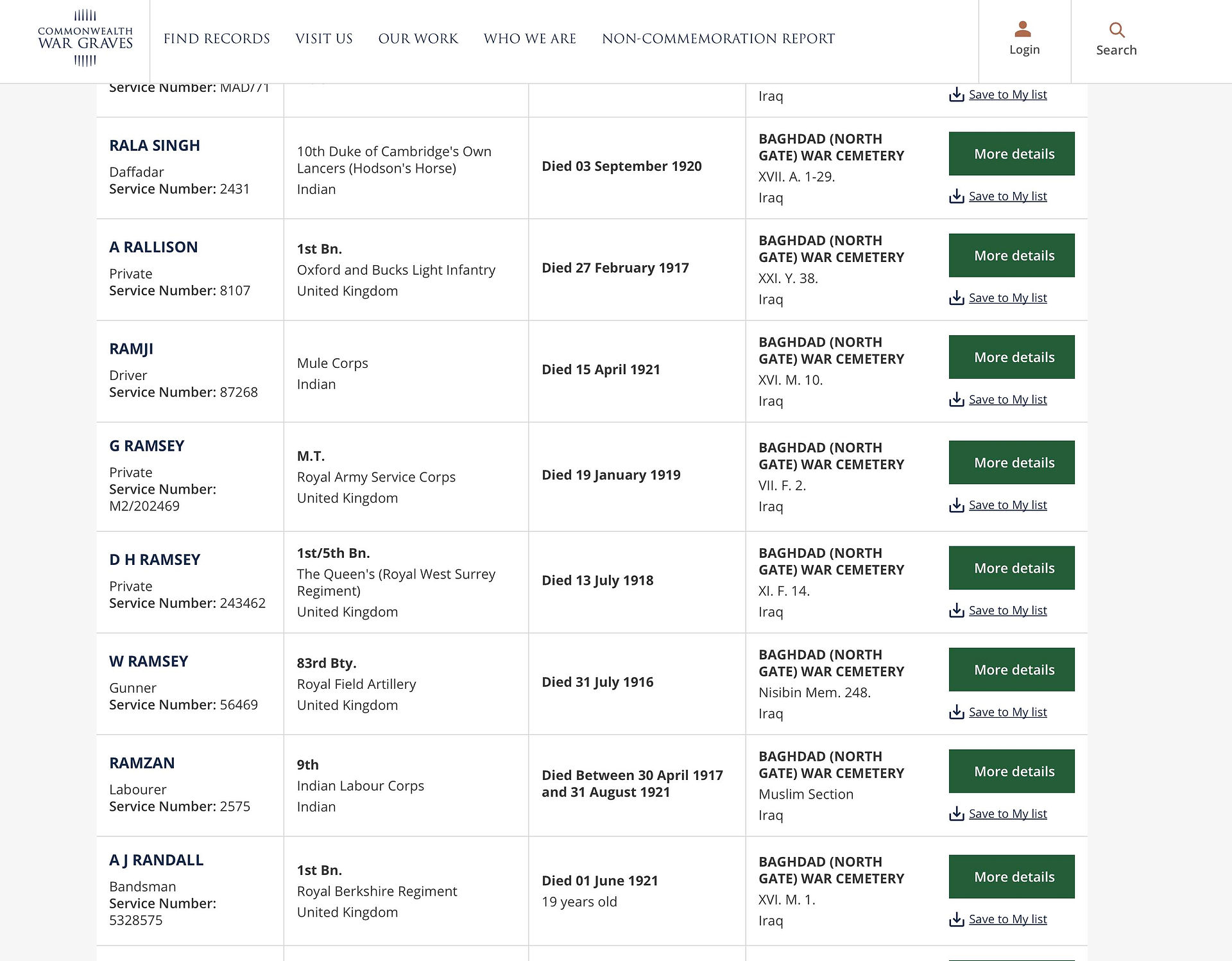The height and width of the screenshot is (961, 1232).
Task: Open Non-Commemoration Report page
Action: tap(719, 39)
